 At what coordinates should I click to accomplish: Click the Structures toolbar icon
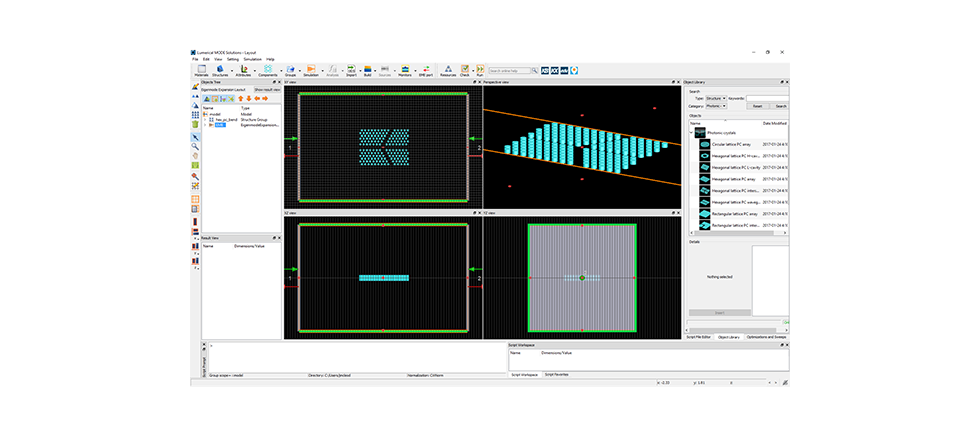coord(221,69)
